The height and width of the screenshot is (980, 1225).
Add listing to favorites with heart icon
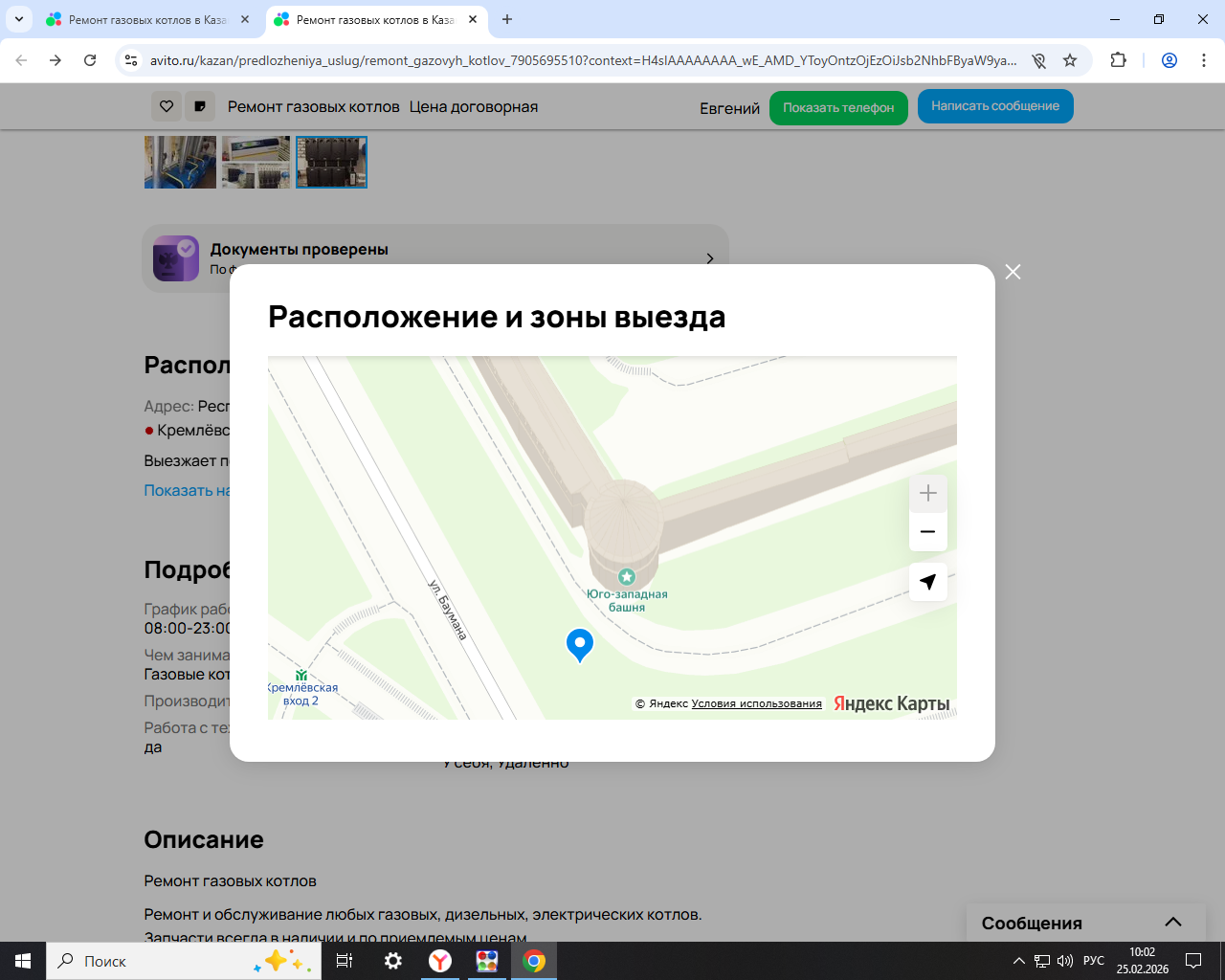point(167,106)
